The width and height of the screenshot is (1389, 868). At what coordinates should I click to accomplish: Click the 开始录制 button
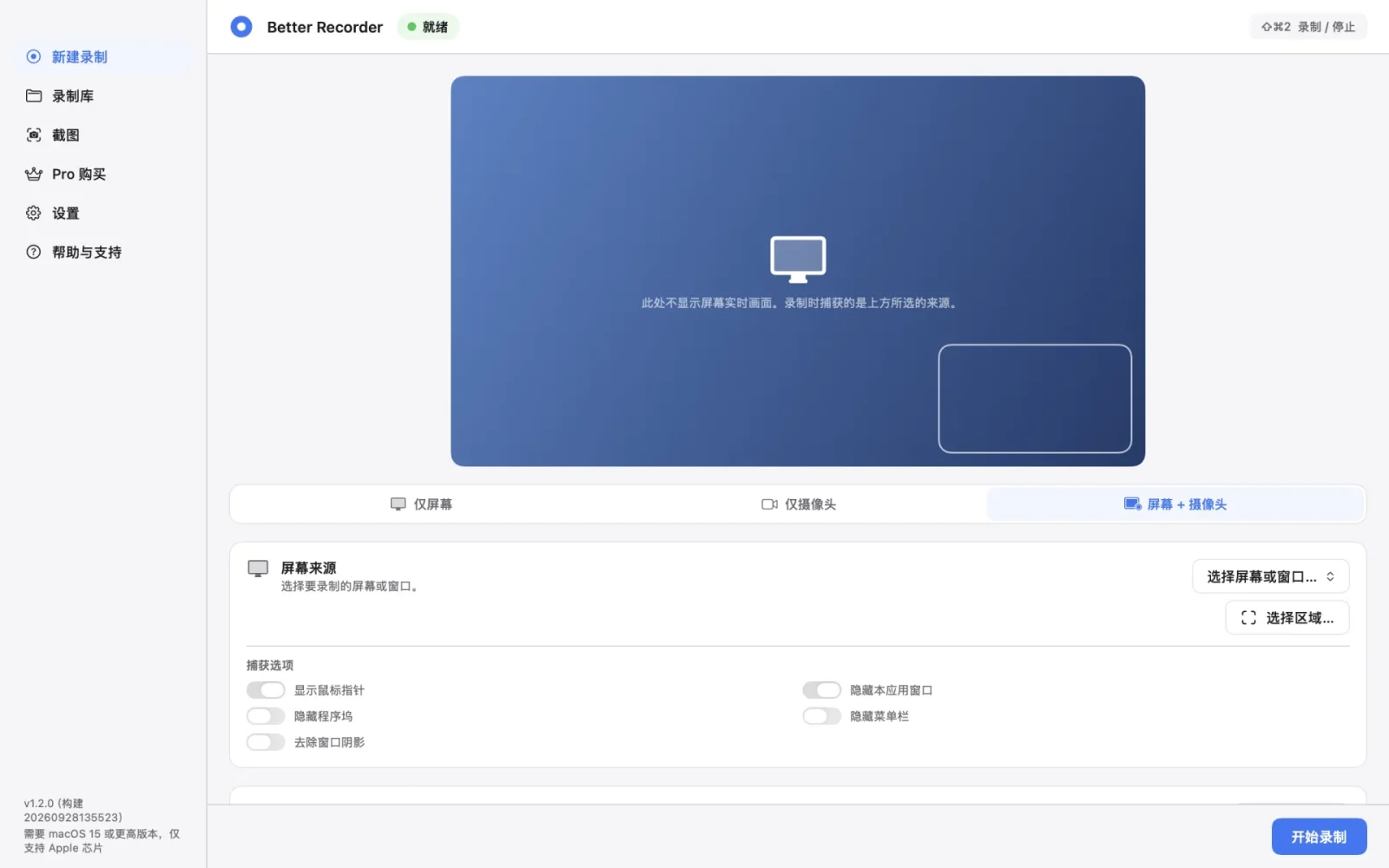(x=1319, y=837)
